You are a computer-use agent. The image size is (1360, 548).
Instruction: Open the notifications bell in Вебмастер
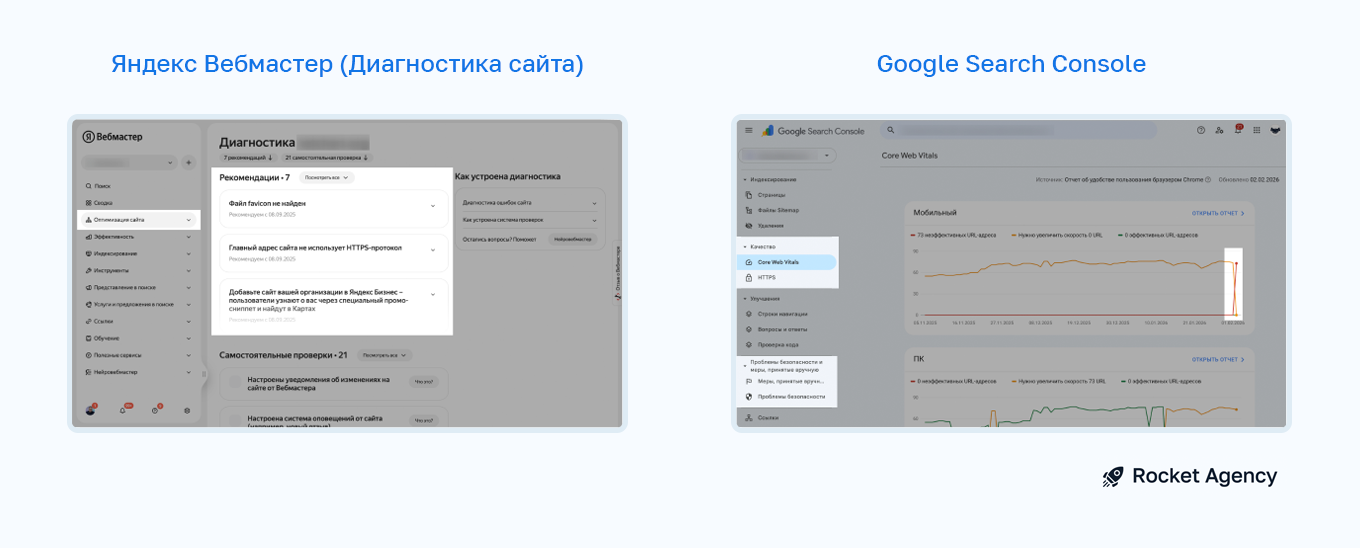coord(123,410)
